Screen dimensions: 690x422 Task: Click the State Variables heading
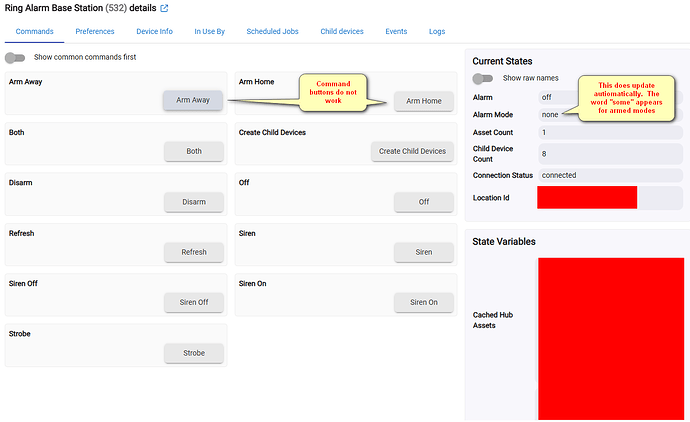click(504, 242)
